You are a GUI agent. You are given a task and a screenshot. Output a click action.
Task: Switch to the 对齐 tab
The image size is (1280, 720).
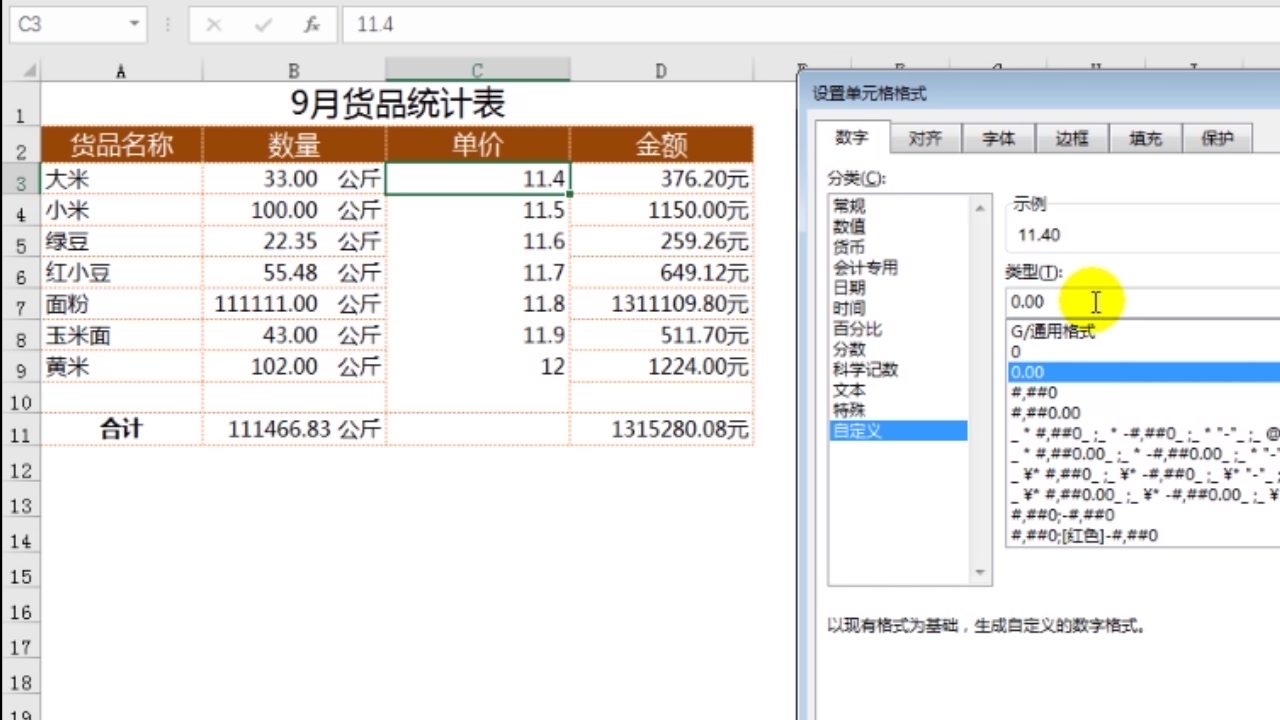click(x=925, y=138)
